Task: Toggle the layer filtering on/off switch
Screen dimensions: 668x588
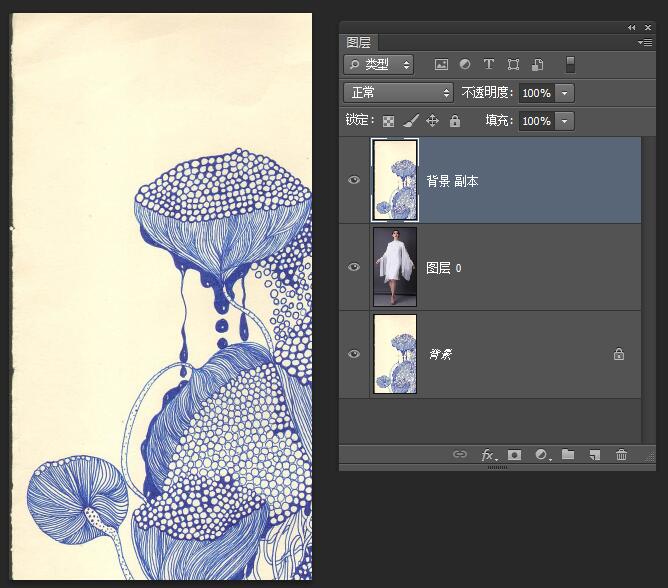Action: pyautogui.click(x=570, y=65)
